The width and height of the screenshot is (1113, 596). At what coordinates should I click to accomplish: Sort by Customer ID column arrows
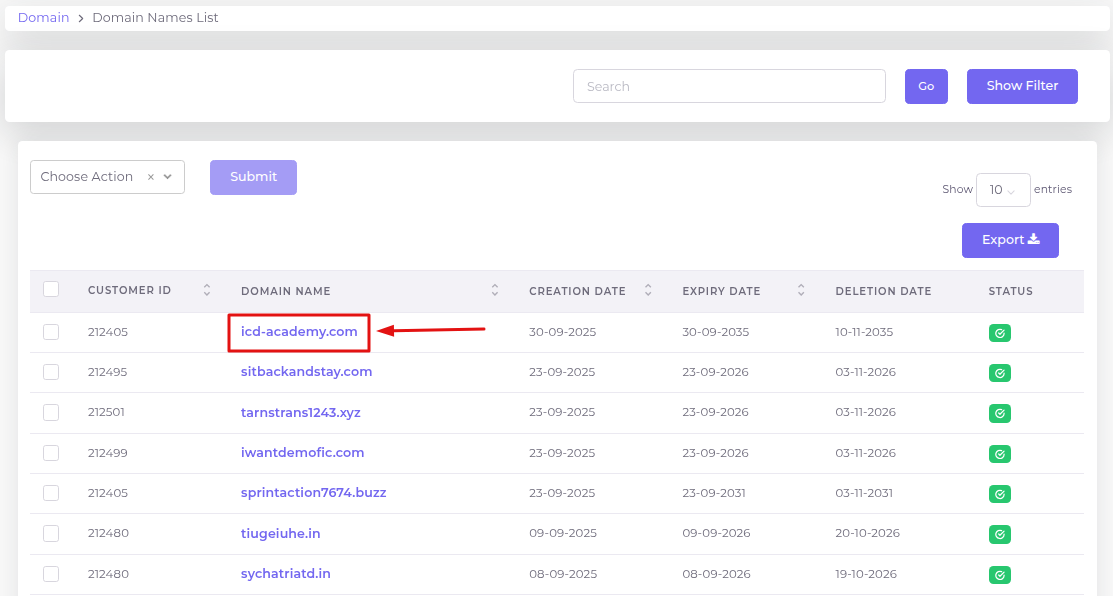(207, 291)
